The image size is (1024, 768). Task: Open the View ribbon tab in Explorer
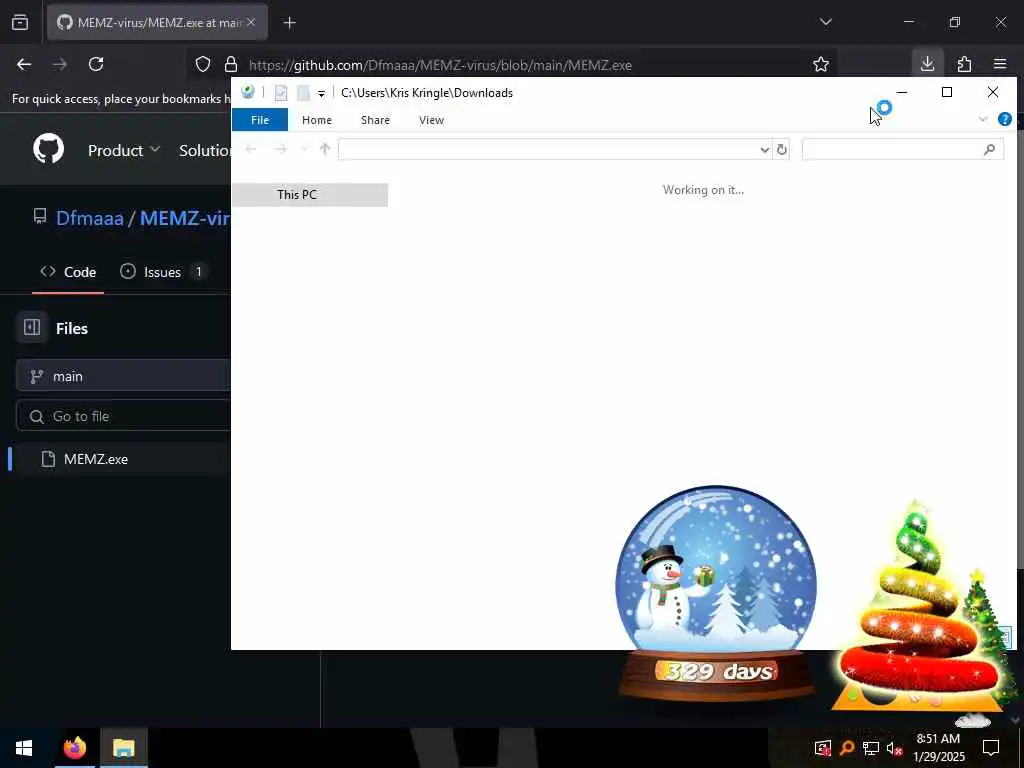pyautogui.click(x=431, y=120)
